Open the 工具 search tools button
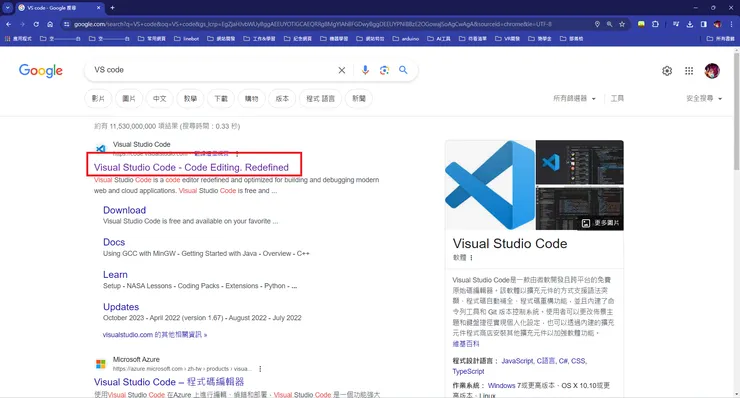The width and height of the screenshot is (740, 398). 617,98
